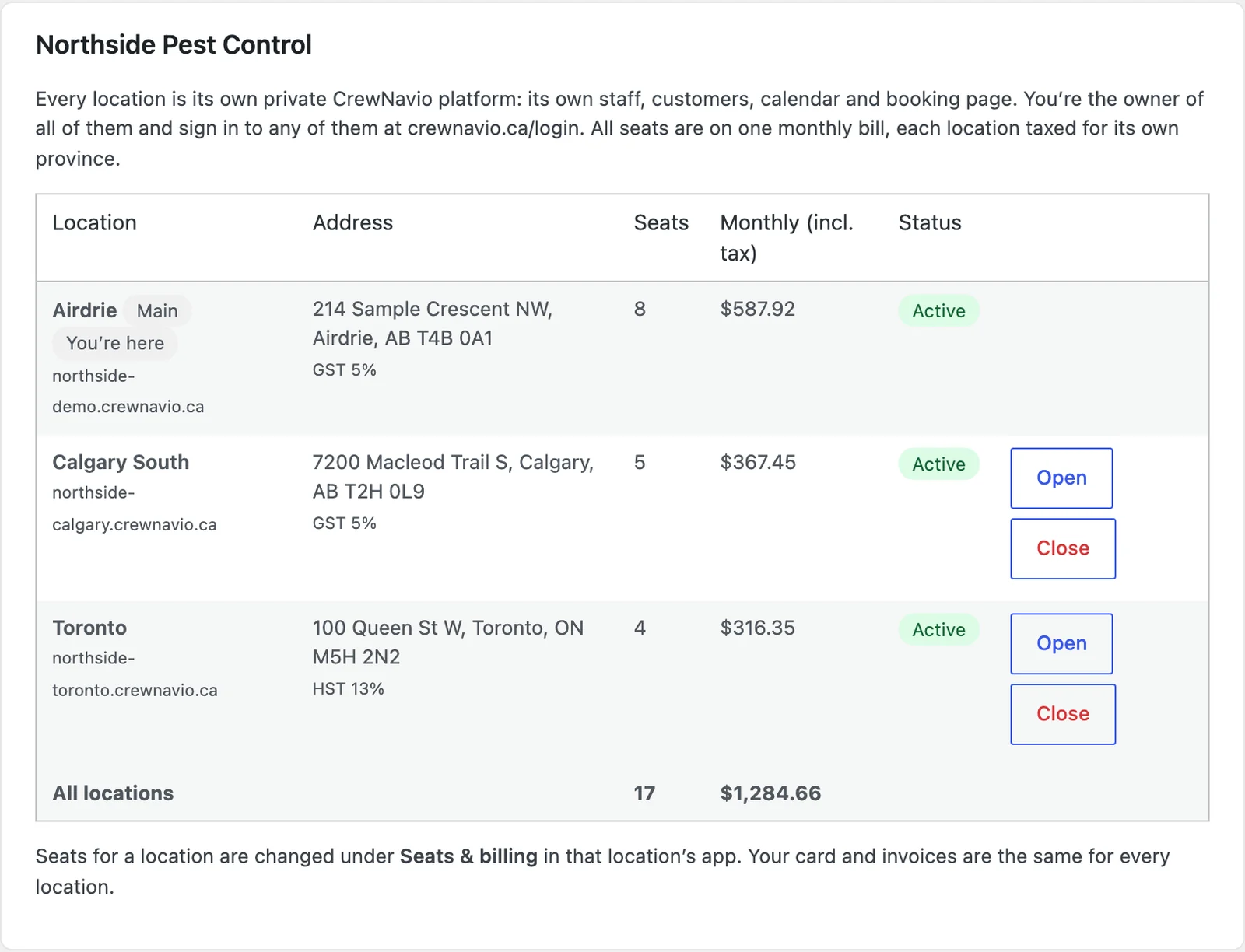Click the $367.45 monthly amount
This screenshot has height=952, width=1245.
click(758, 462)
